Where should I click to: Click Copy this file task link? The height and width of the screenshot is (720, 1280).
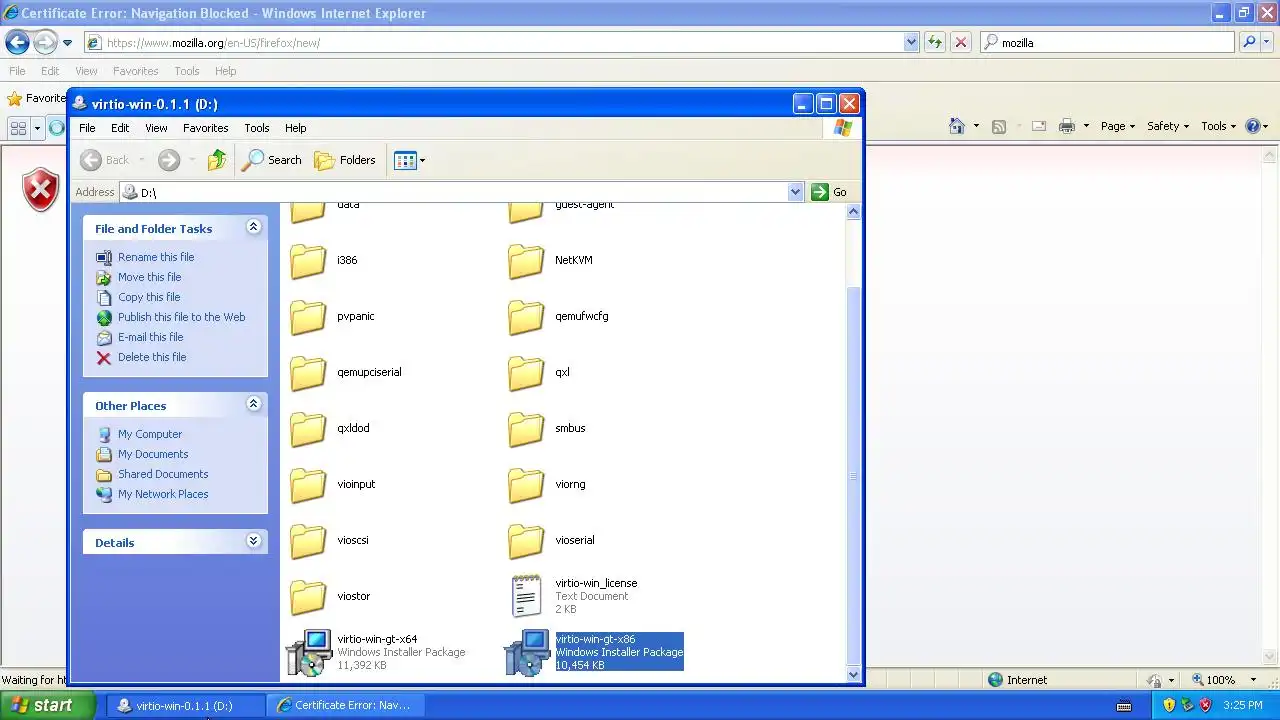pos(149,297)
